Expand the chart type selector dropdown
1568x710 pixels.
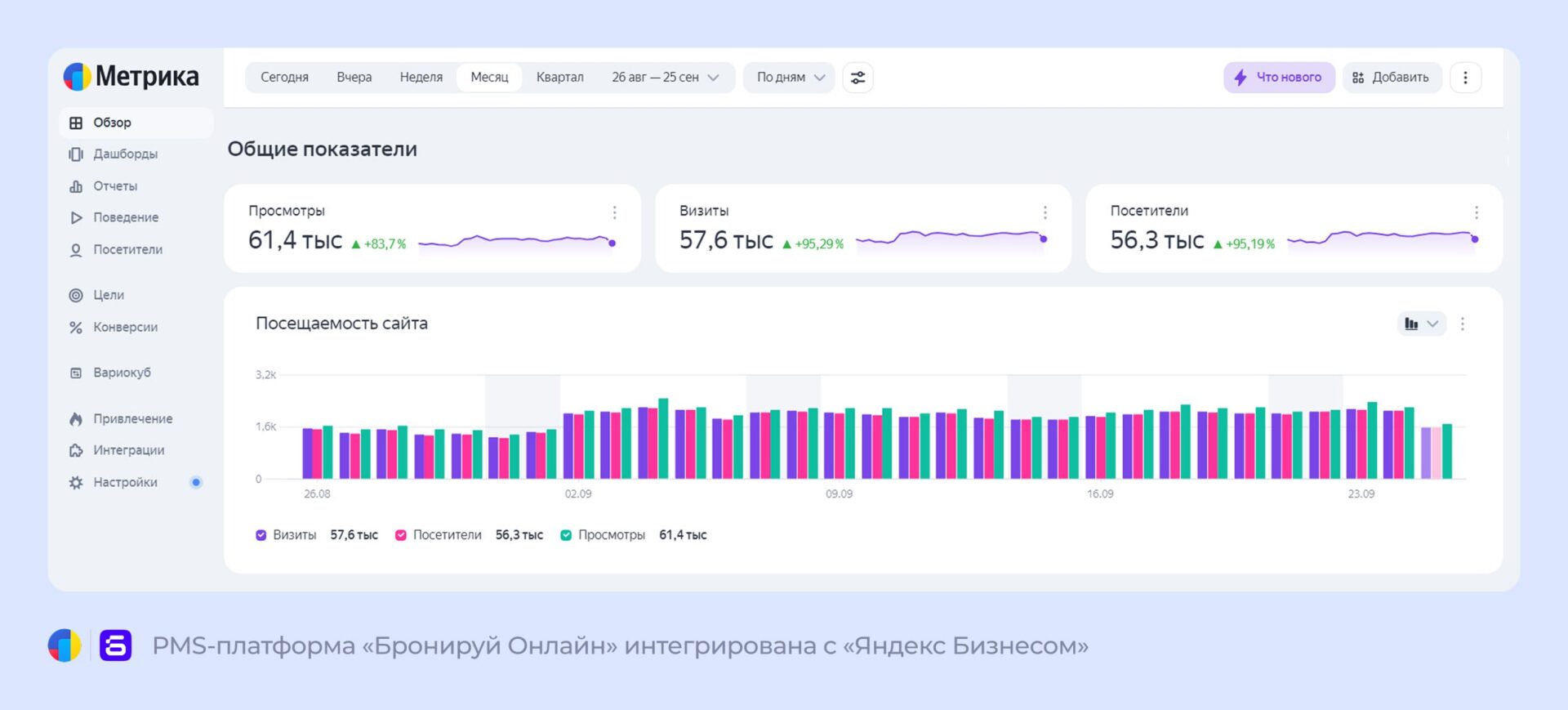[x=1421, y=324]
